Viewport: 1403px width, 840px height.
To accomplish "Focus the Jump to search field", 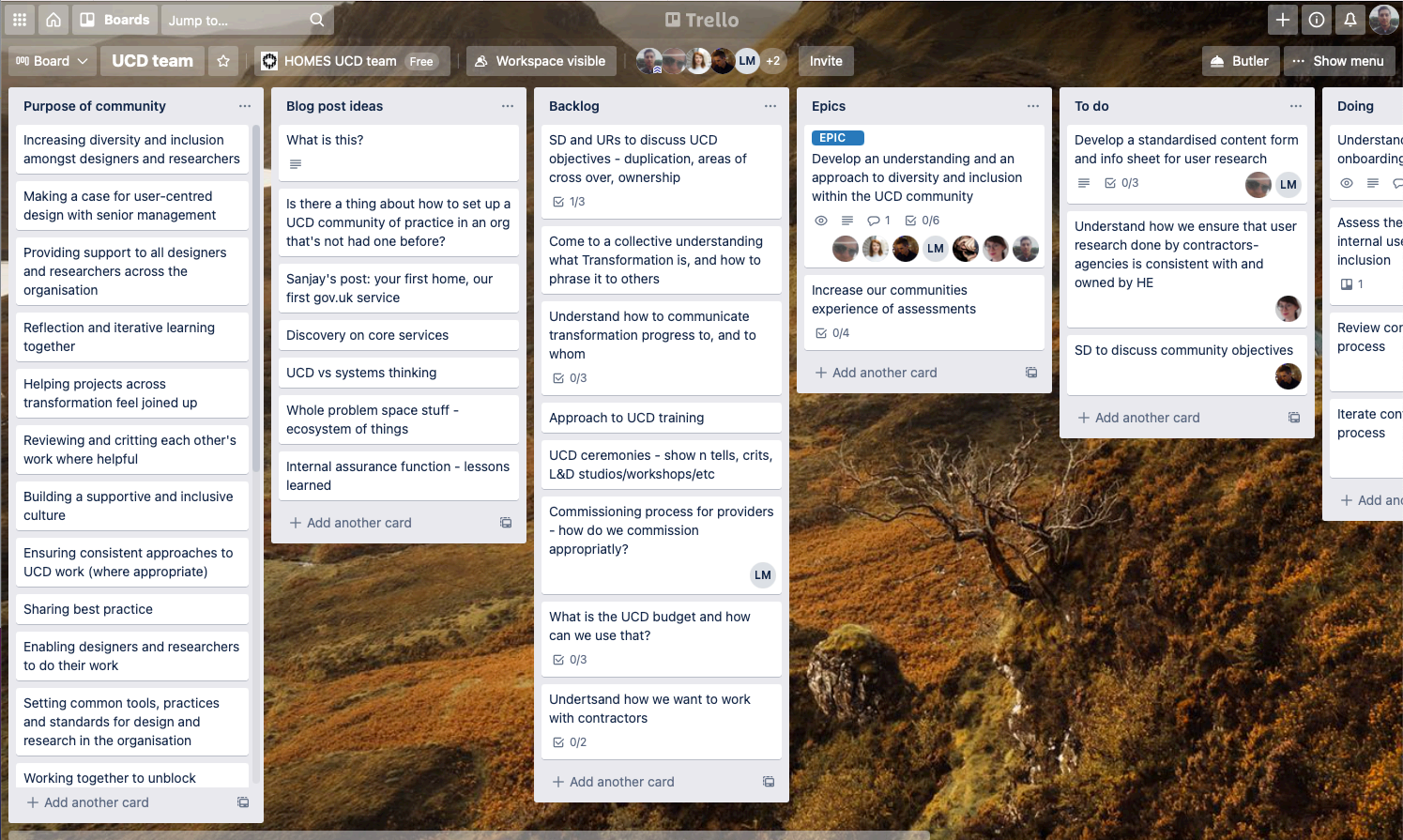I will 248,20.
